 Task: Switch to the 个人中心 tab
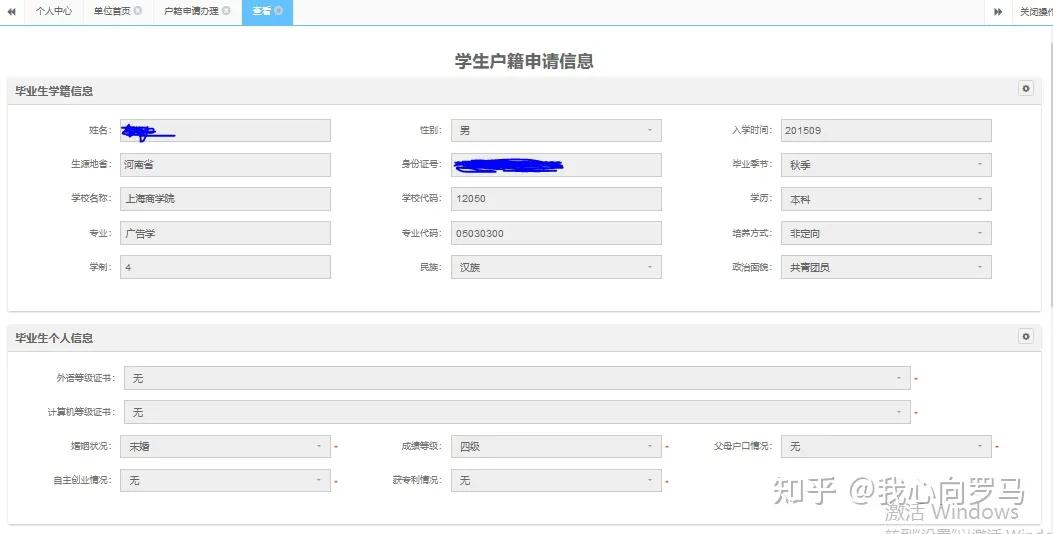54,11
